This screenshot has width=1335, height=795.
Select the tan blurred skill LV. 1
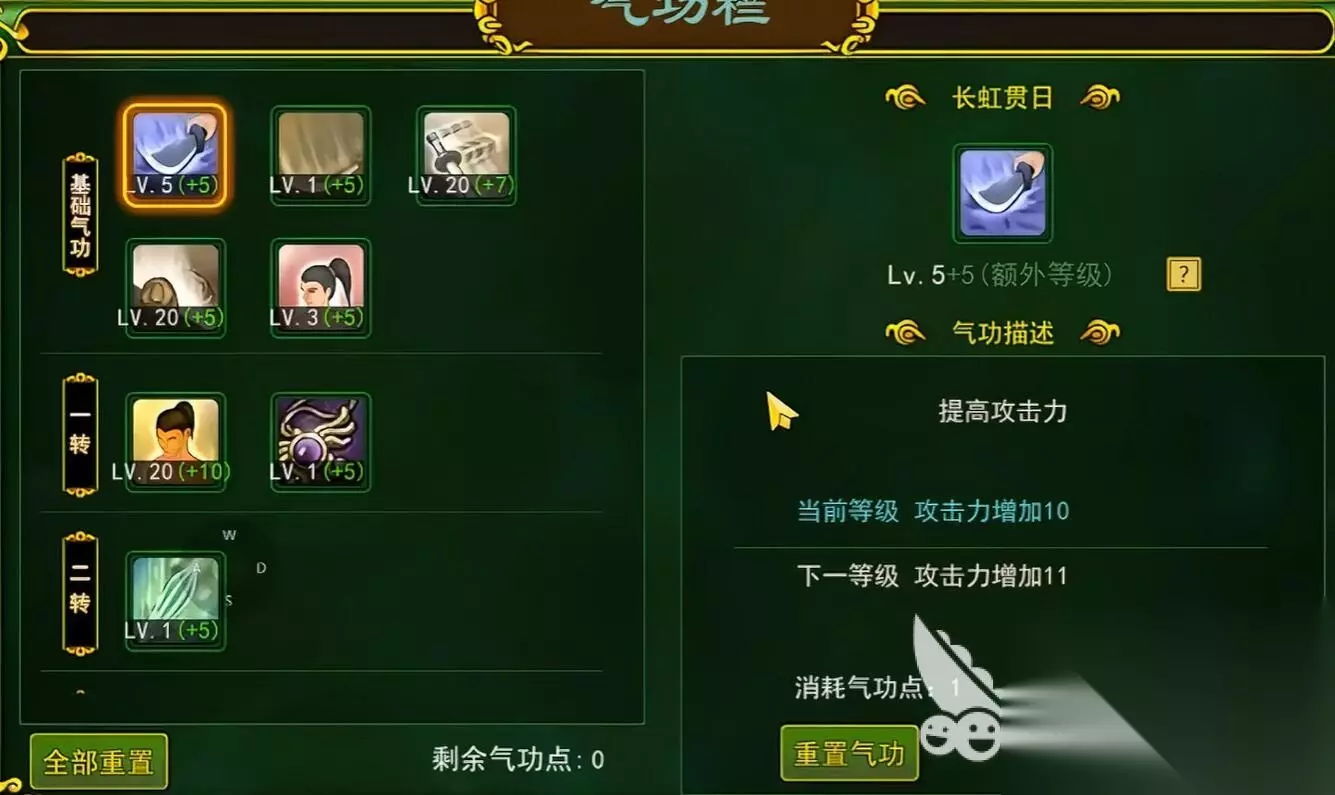click(x=320, y=155)
